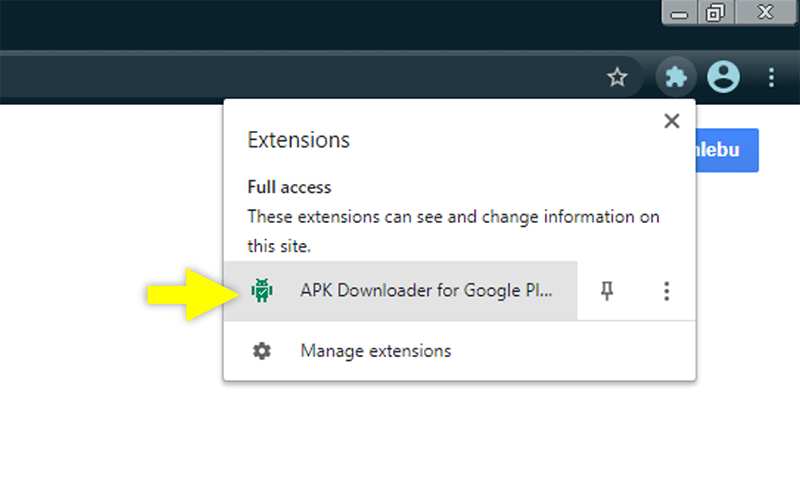Pin APK Downloader to the toolbar
The image size is (800, 501).
coord(607,291)
